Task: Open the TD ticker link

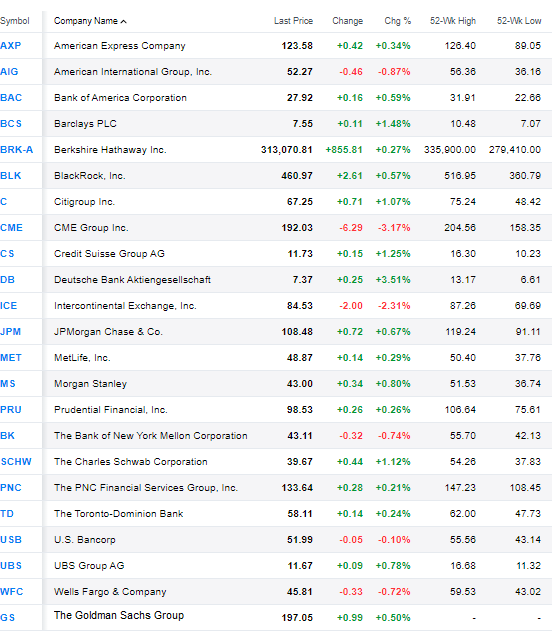Action: pyautogui.click(x=7, y=514)
